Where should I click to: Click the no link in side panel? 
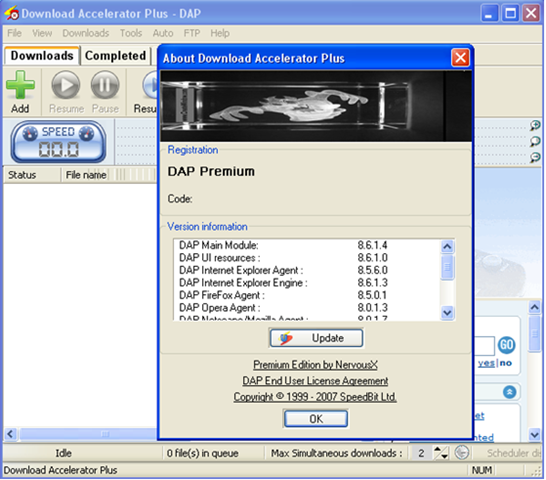click(506, 363)
